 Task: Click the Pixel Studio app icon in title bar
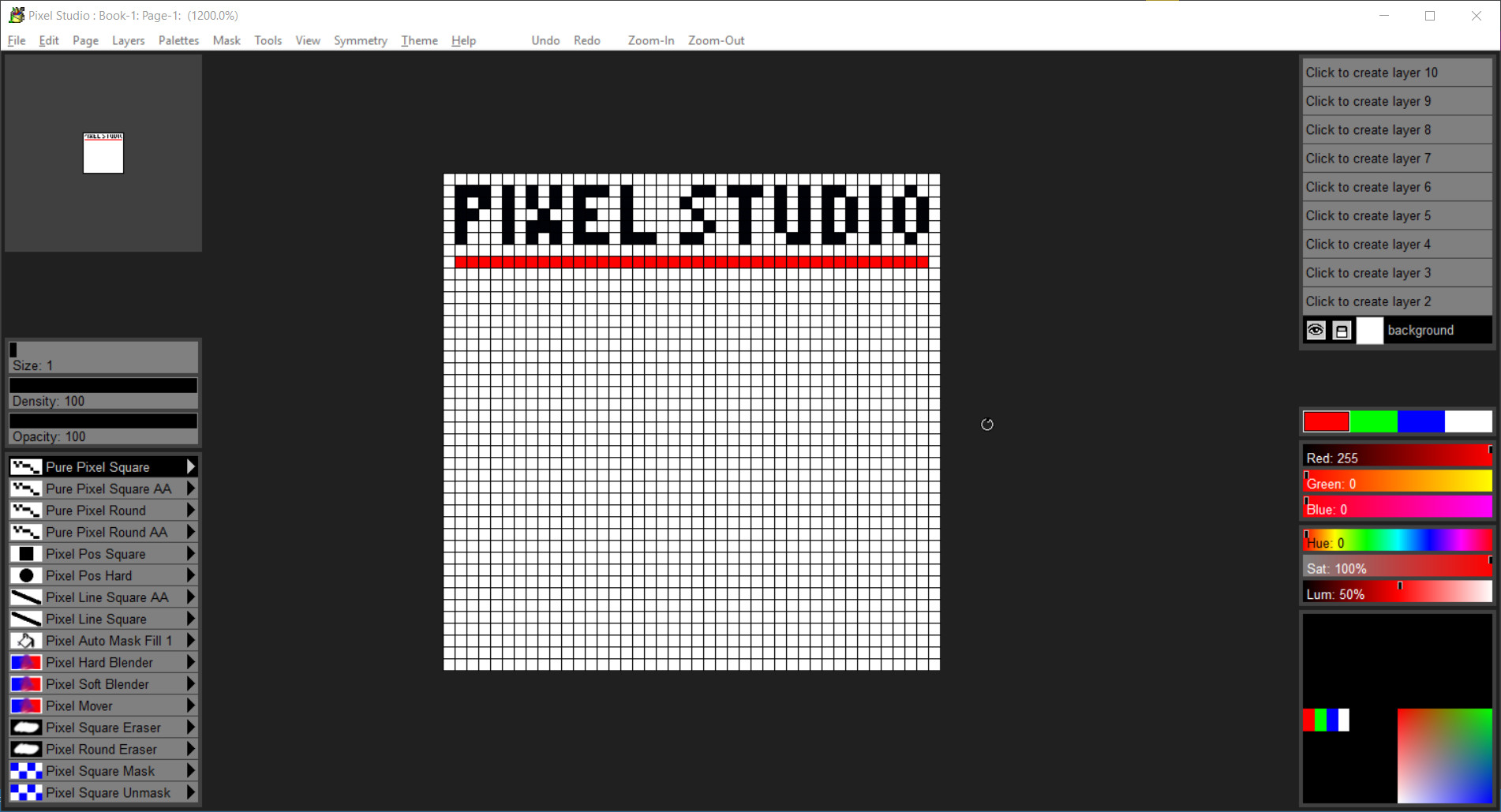click(16, 15)
